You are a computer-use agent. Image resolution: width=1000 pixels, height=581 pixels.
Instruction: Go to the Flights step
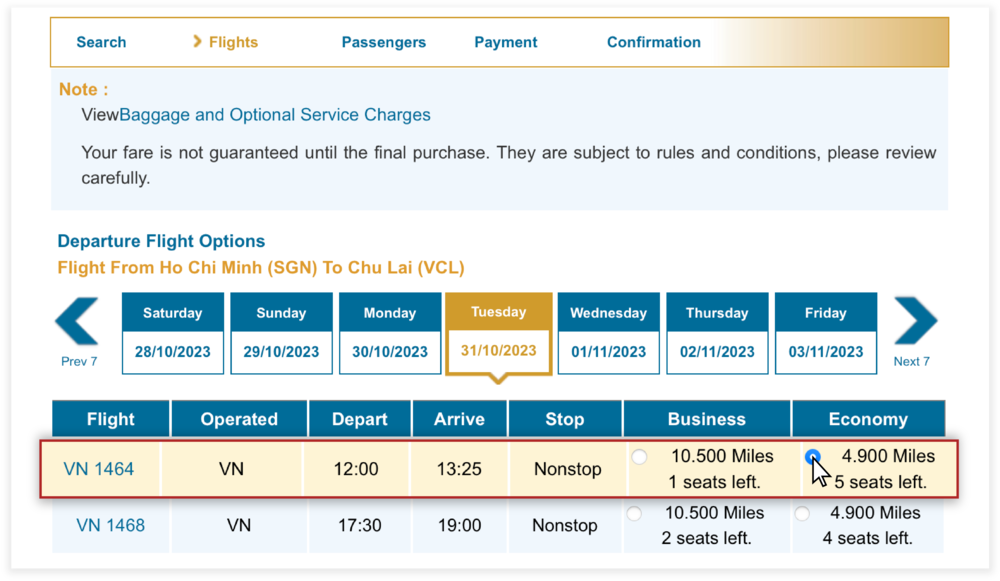click(233, 42)
